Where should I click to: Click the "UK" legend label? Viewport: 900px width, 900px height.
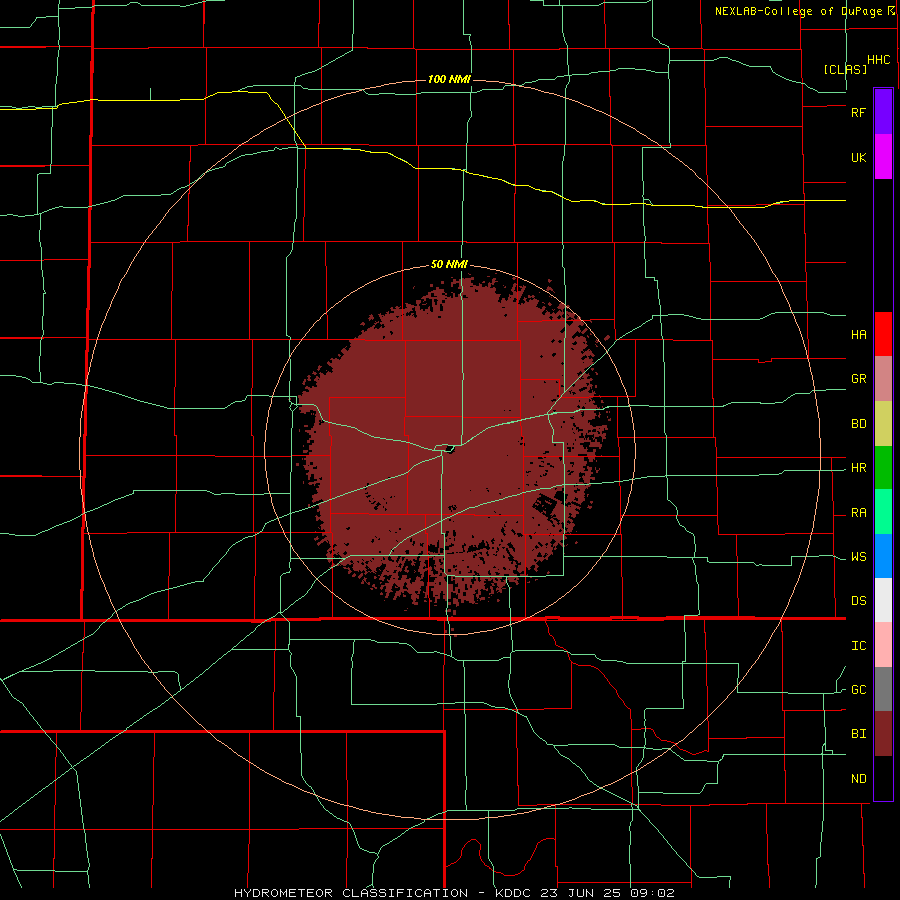click(x=859, y=157)
